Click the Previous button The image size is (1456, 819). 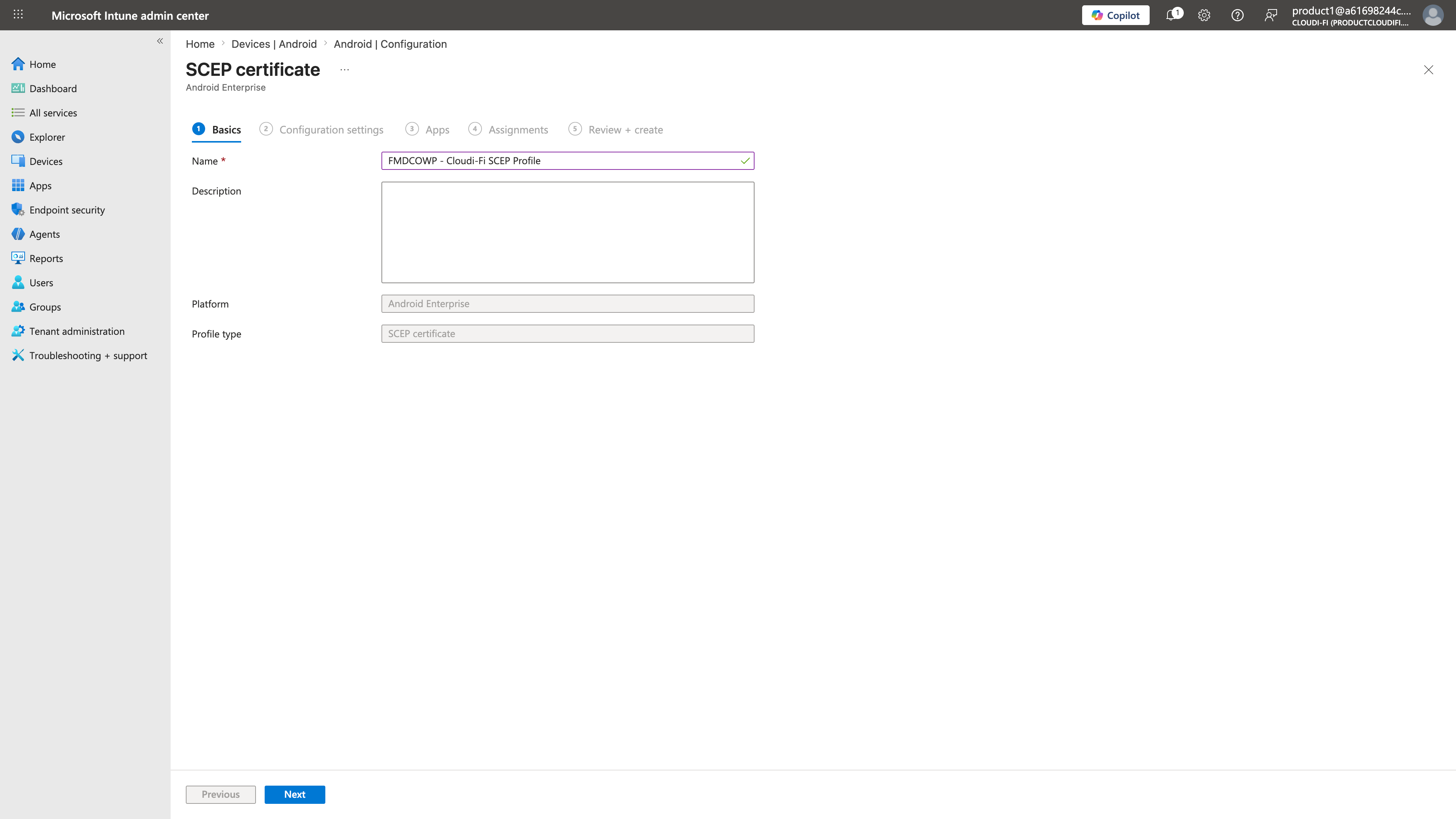point(220,794)
